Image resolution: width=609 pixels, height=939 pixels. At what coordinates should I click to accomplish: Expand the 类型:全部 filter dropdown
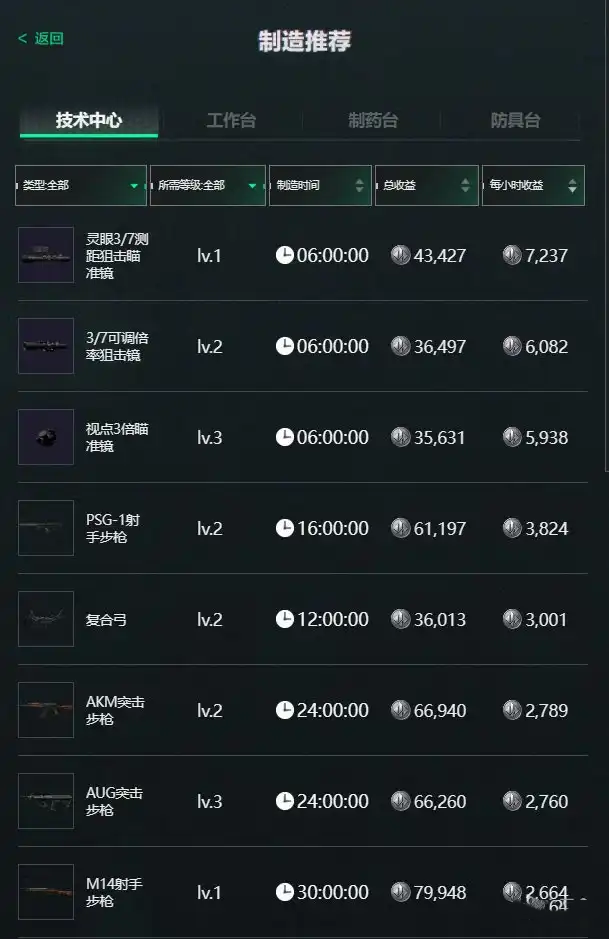81,185
